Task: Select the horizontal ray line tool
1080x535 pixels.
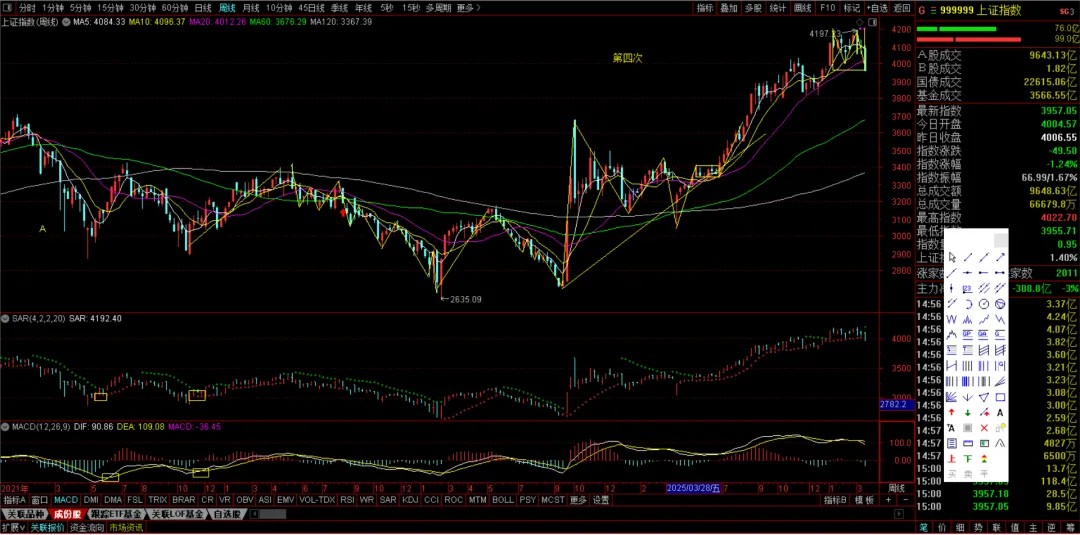Action: coord(984,271)
